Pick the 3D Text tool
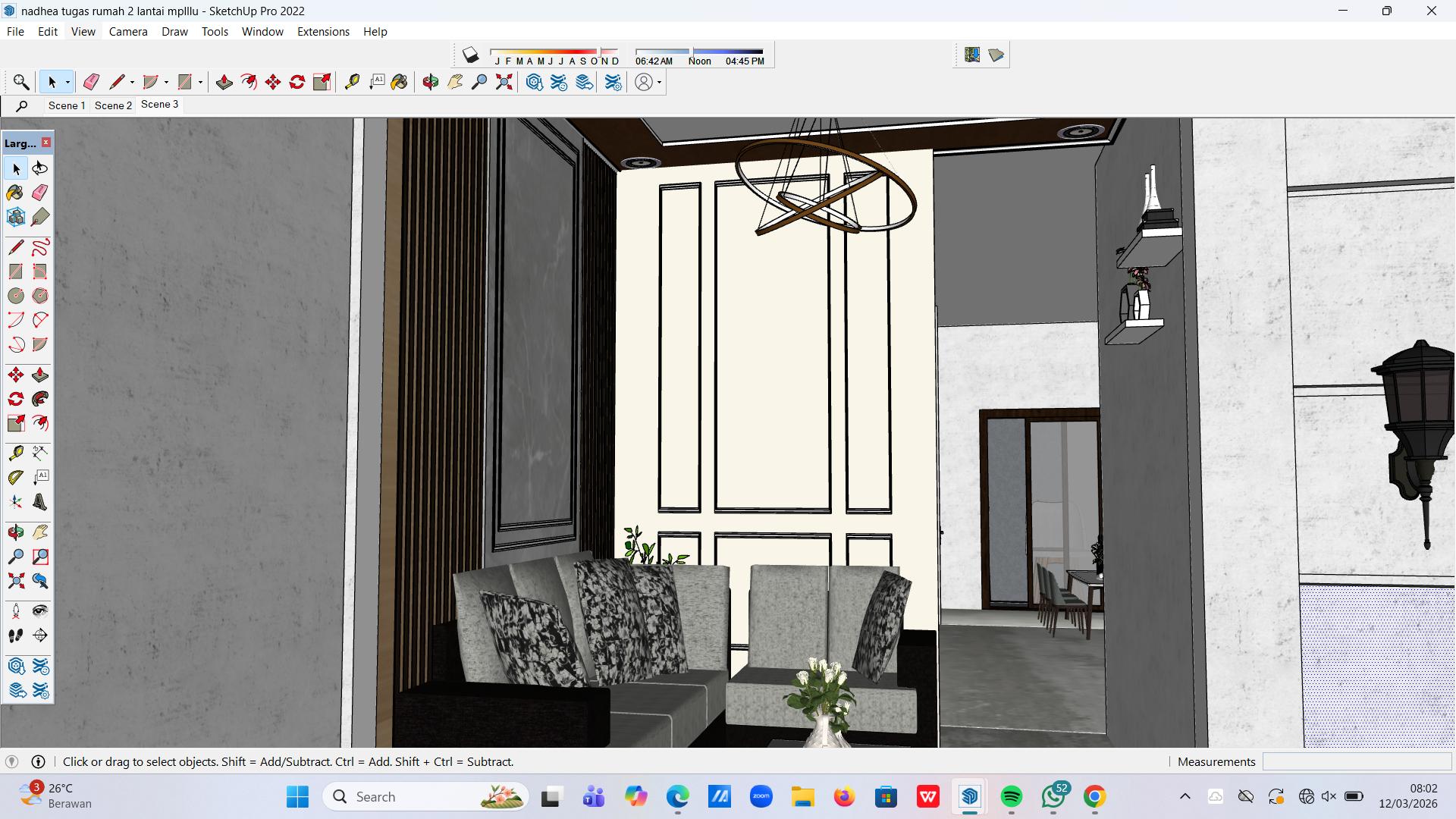The height and width of the screenshot is (819, 1456). point(40,502)
